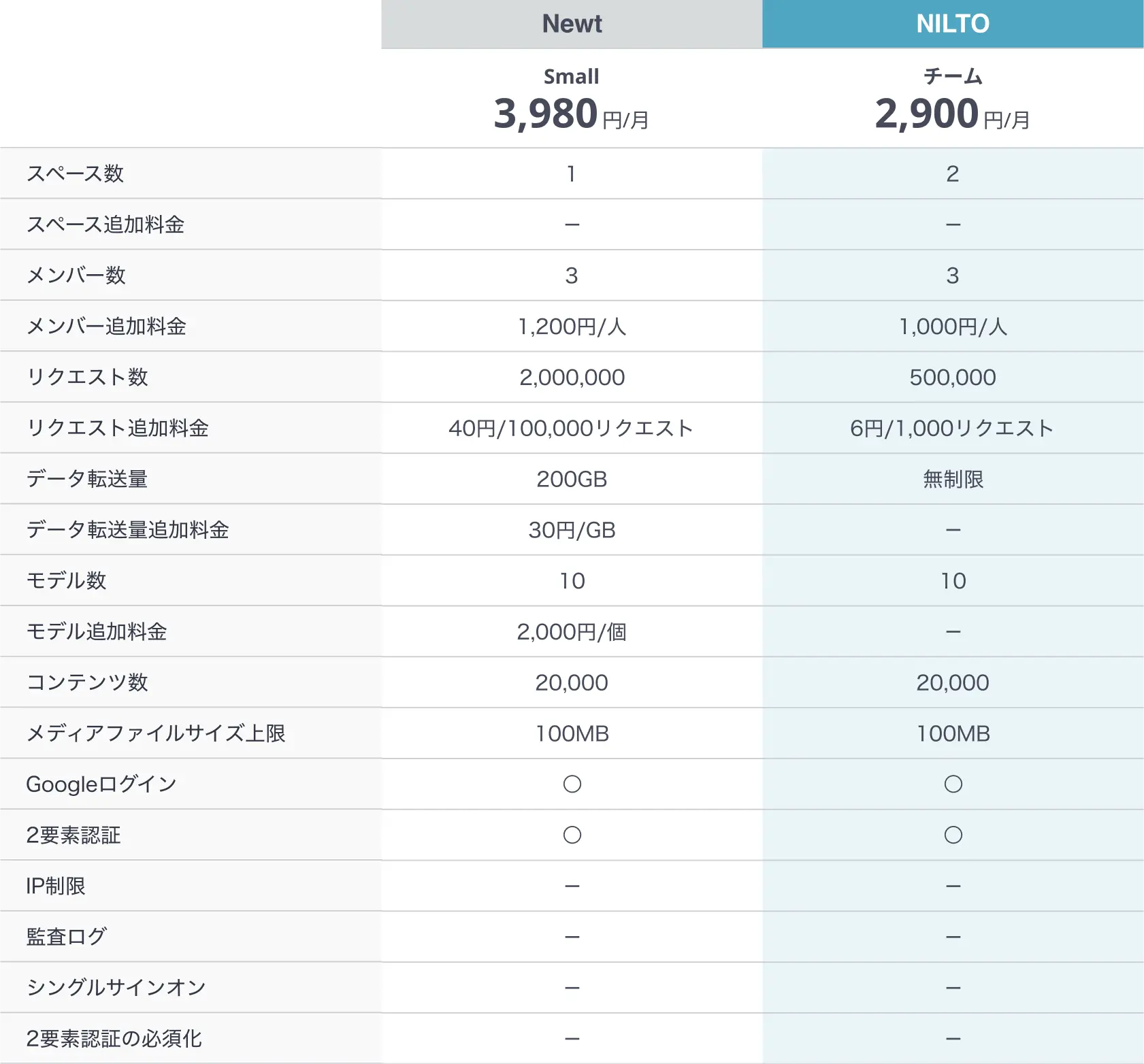Select the 500,000 request count cell
This screenshot has height=1064, width=1144.
click(x=953, y=377)
